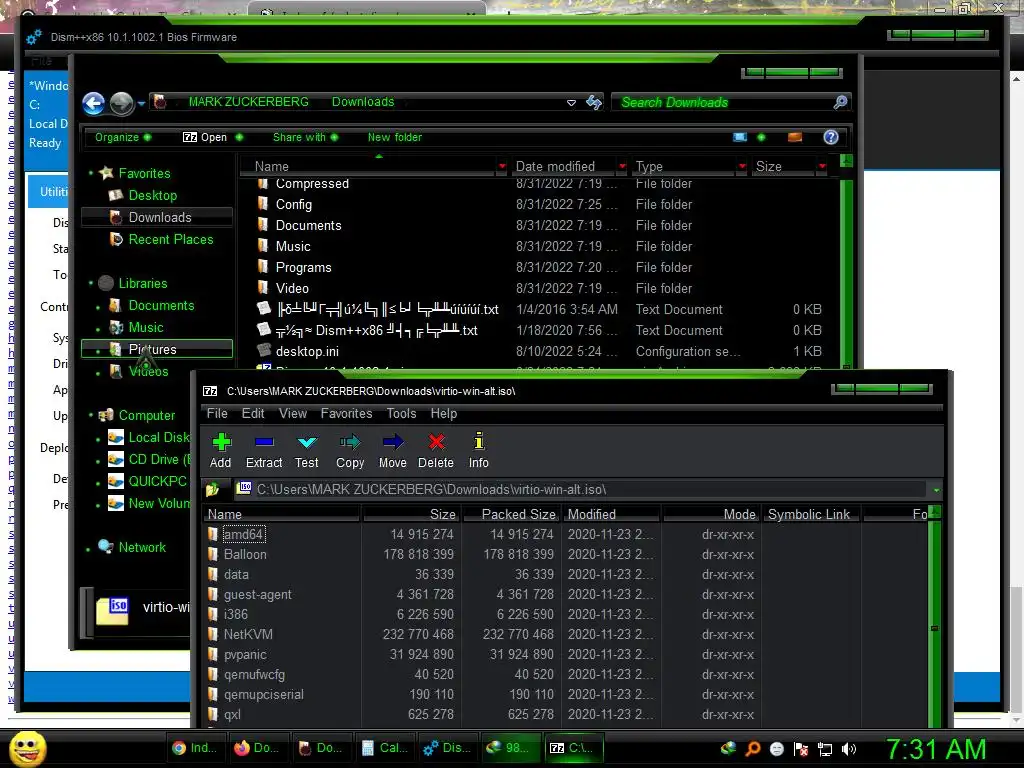Open the Share with dropdown
Screen dimensions: 1024x768
(x=305, y=137)
